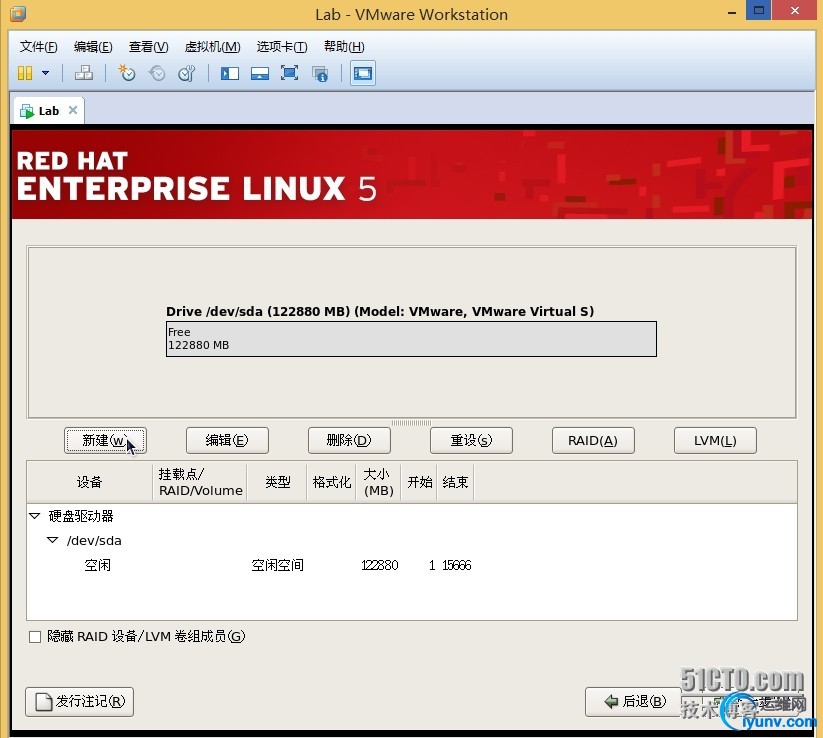Click the 结束 column header
Image resolution: width=823 pixels, height=738 pixels.
click(455, 482)
